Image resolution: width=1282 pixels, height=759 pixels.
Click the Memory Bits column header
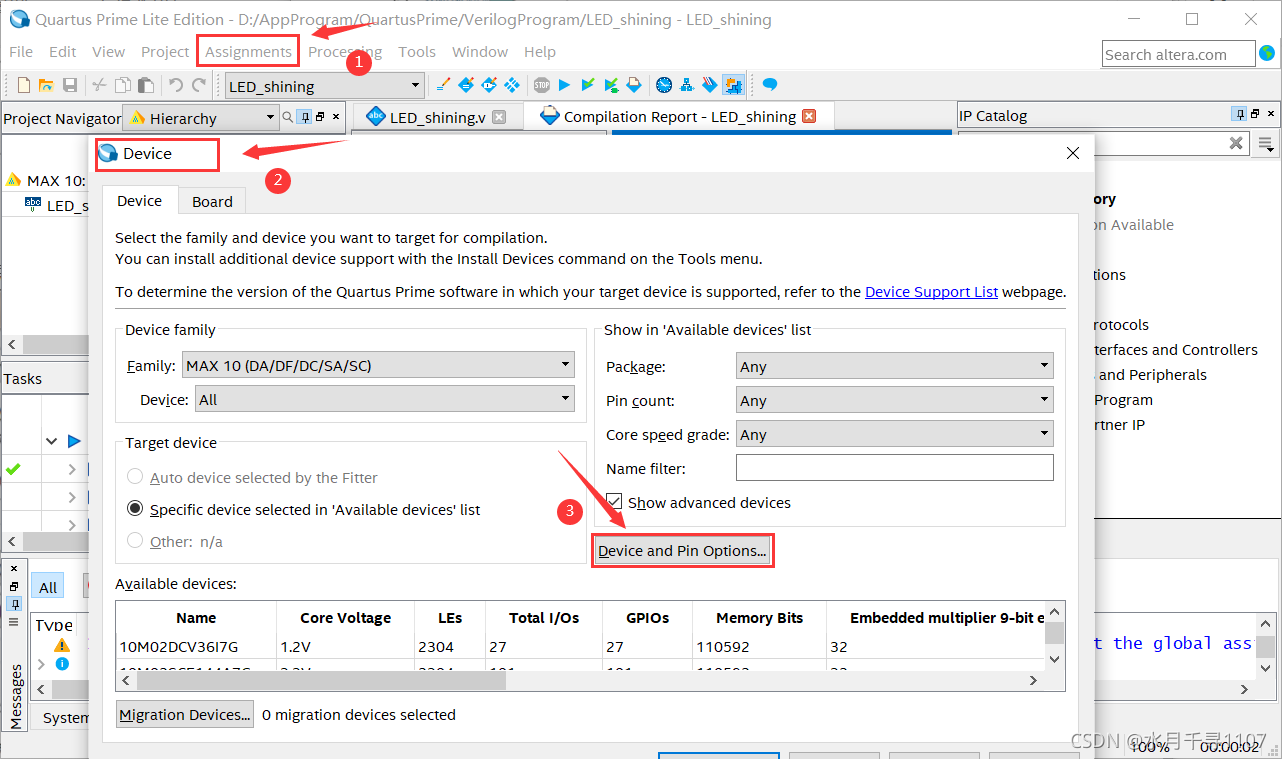(x=759, y=618)
